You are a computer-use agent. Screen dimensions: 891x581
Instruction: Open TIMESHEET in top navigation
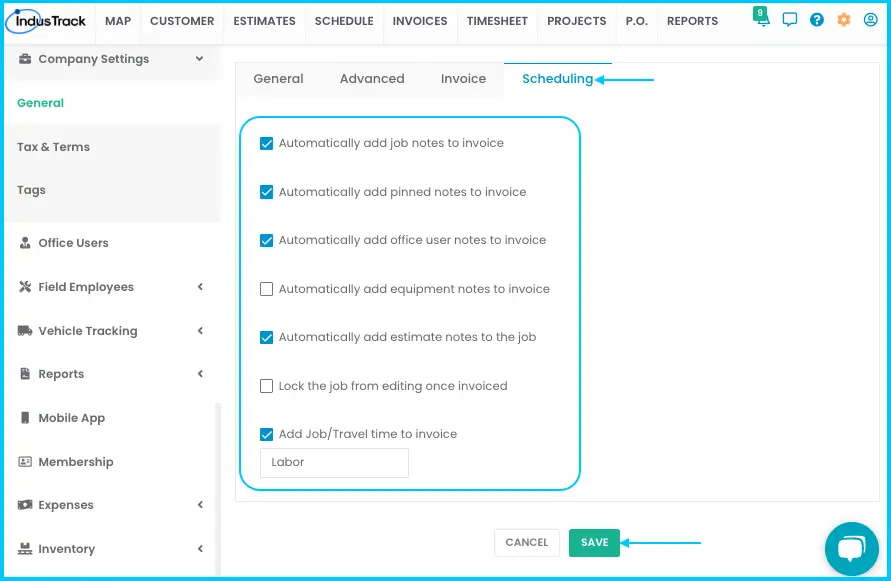(497, 21)
